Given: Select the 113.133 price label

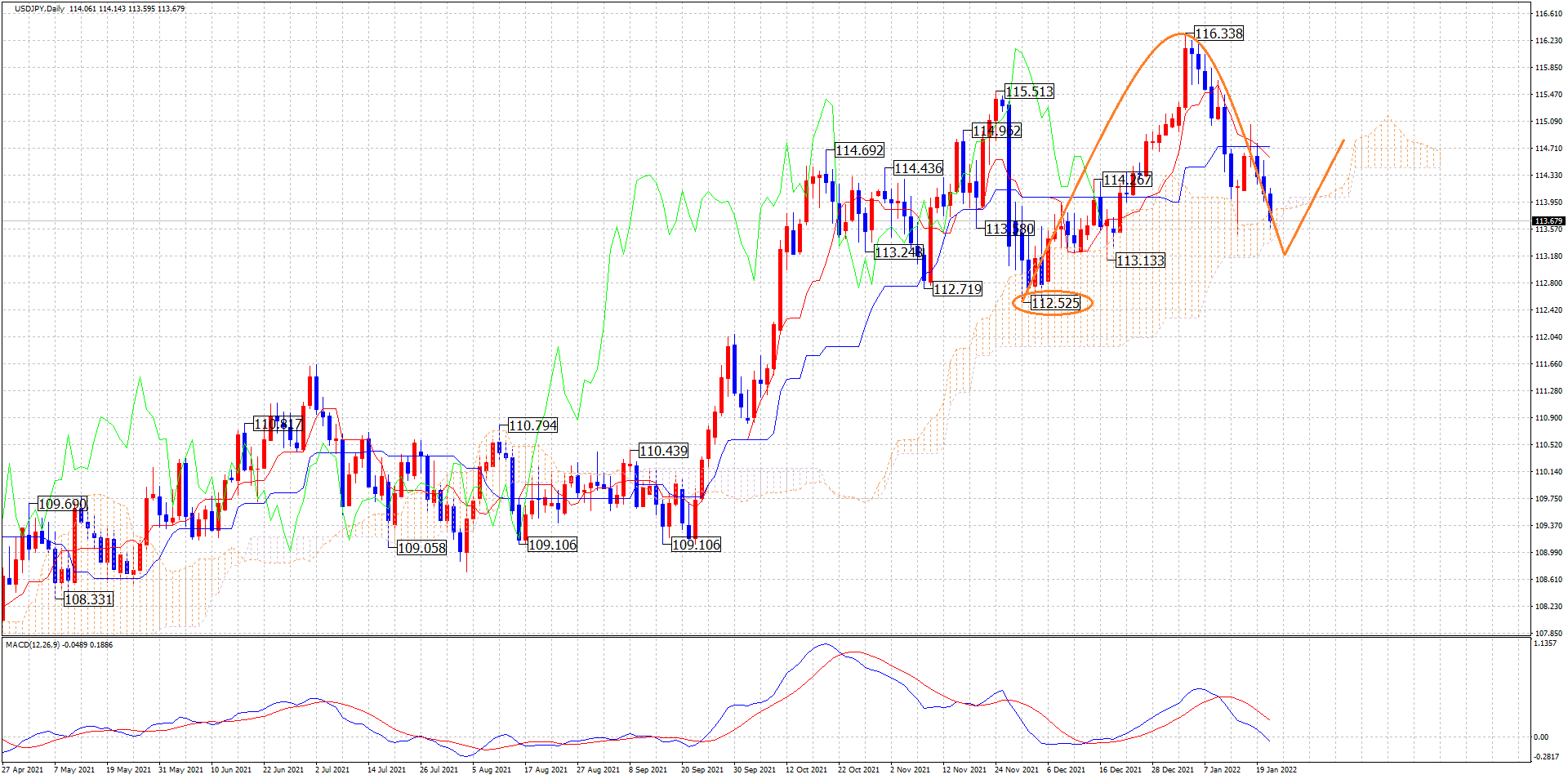Looking at the screenshot, I should [x=1140, y=260].
